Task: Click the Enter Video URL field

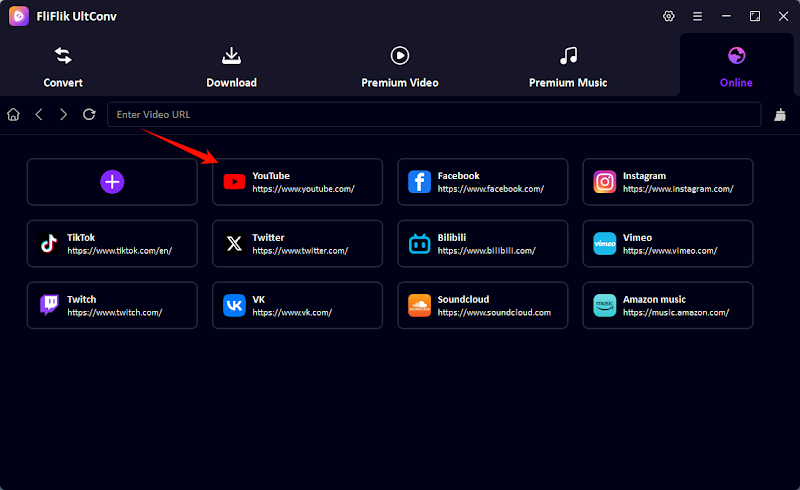Action: coord(434,114)
